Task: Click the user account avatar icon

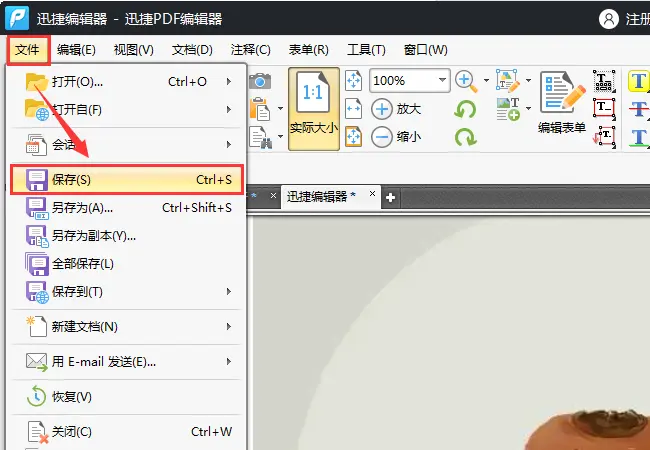Action: click(x=609, y=19)
